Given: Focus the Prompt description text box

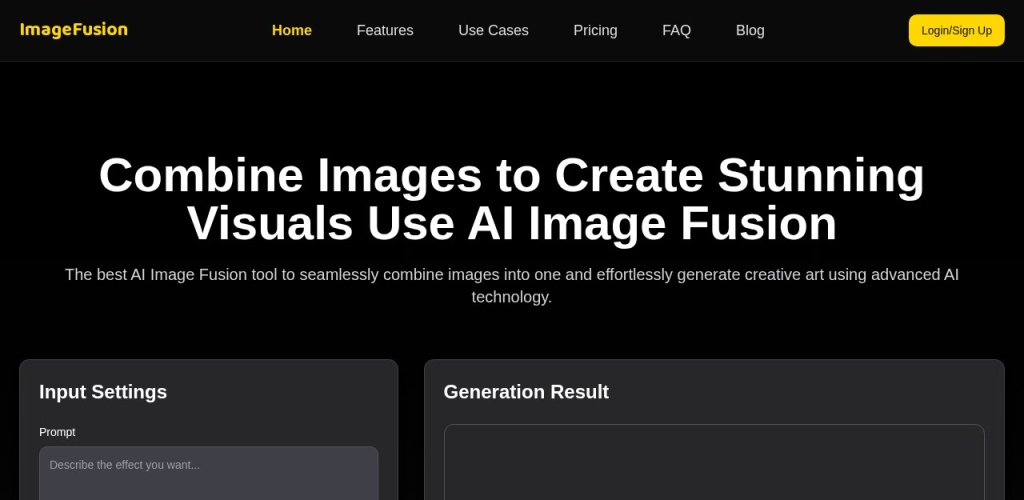Looking at the screenshot, I should (208, 480).
